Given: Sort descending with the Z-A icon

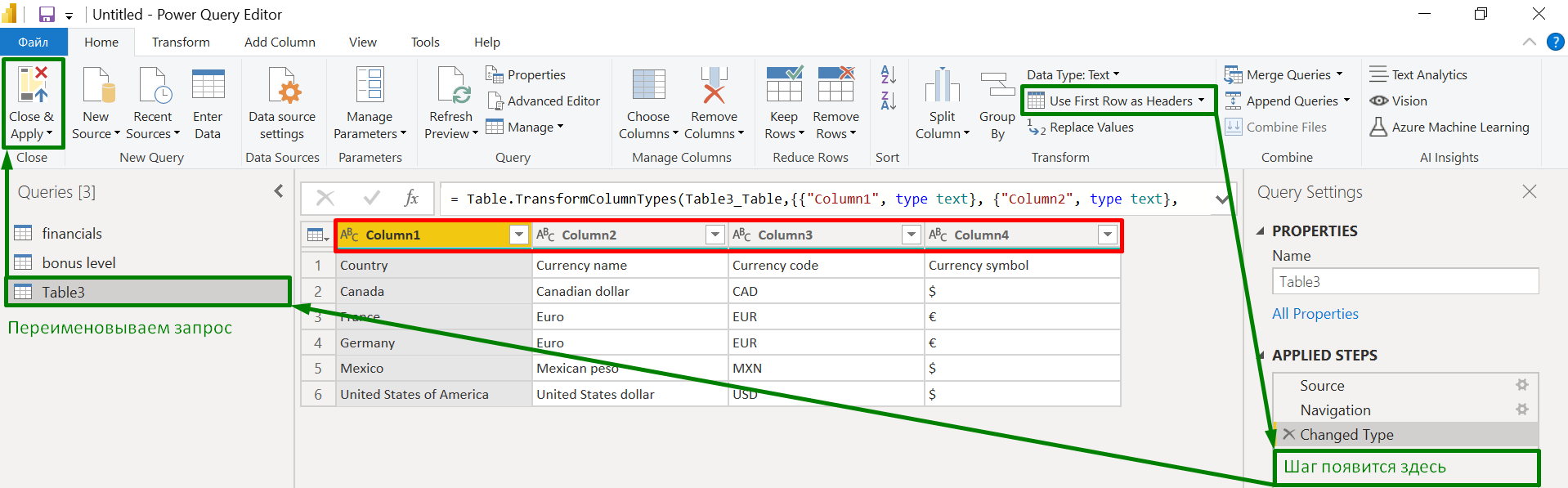Looking at the screenshot, I should (888, 101).
